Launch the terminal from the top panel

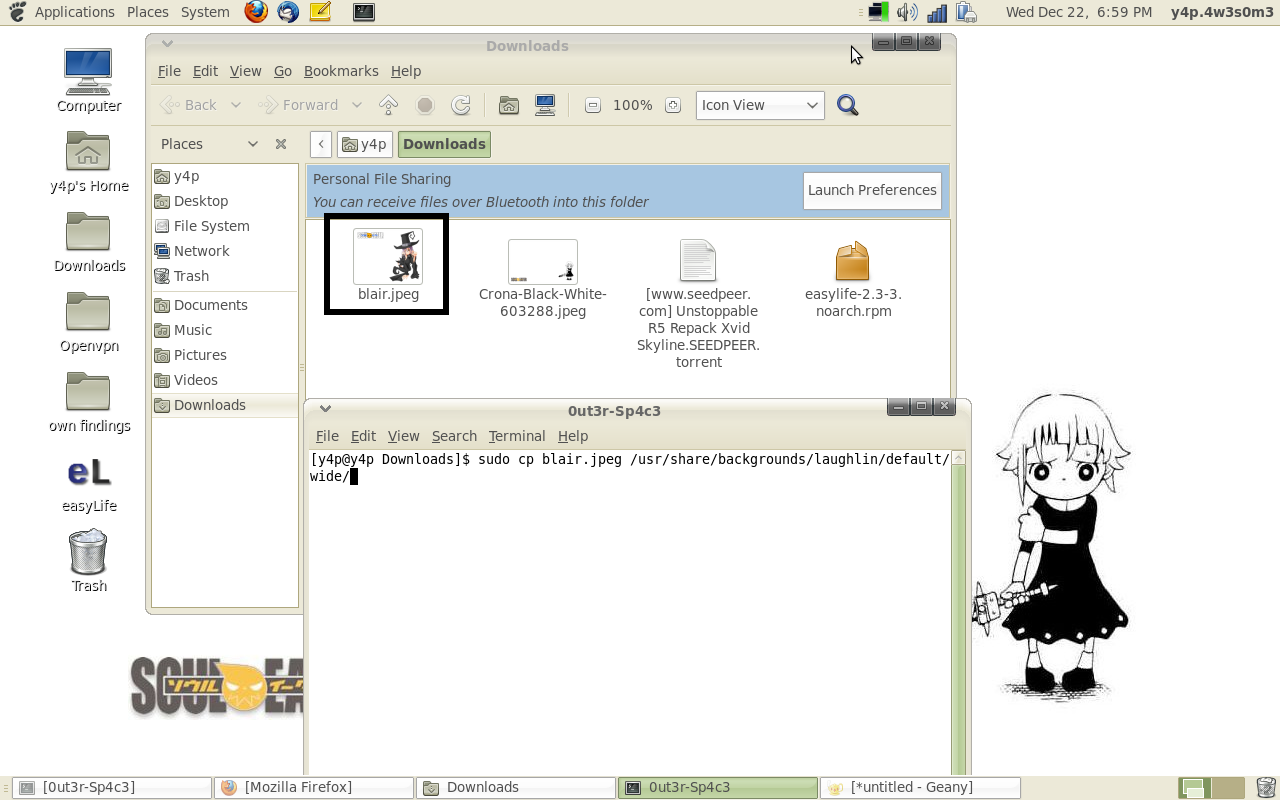click(x=364, y=12)
